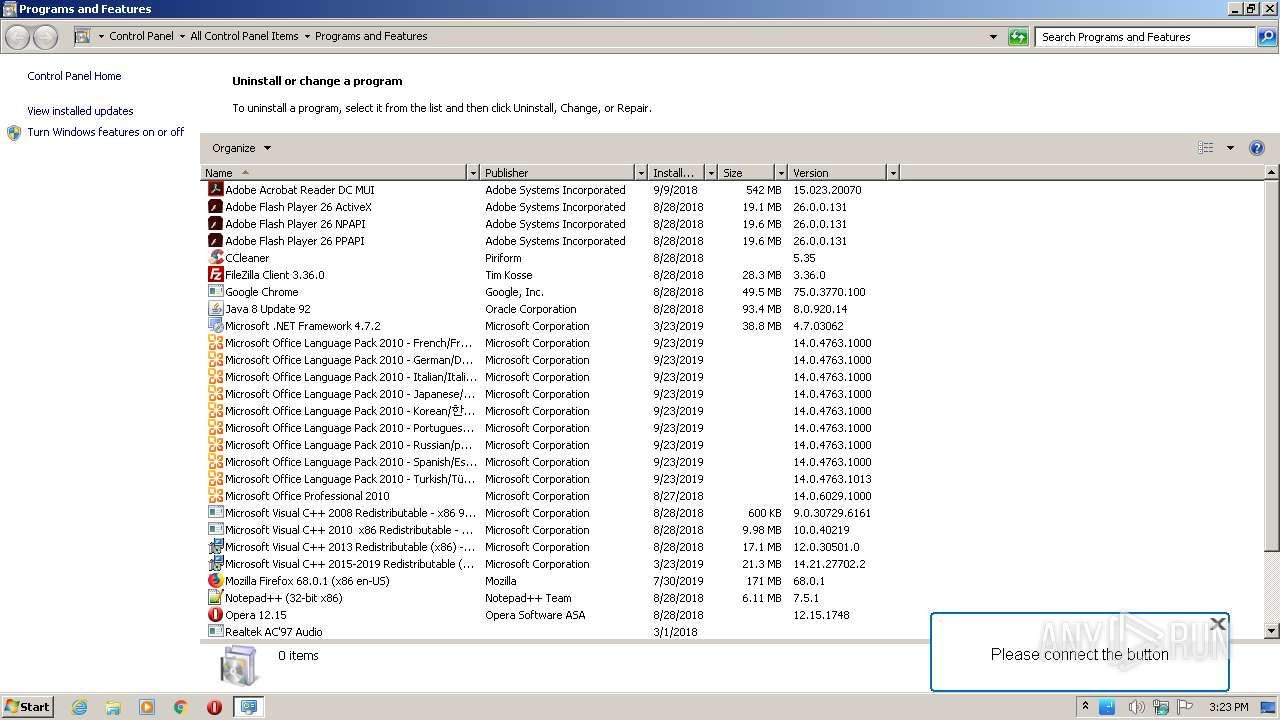Expand the Control Panel breadcrumb arrow
The height and width of the screenshot is (720, 1280).
182,37
